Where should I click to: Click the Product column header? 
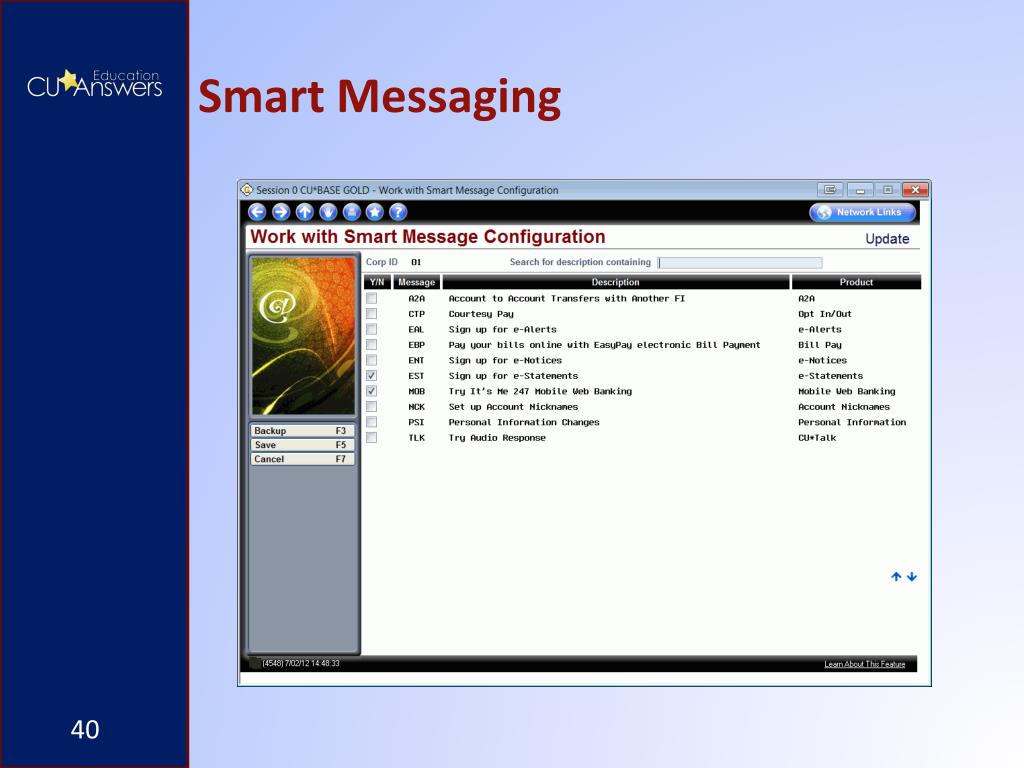[856, 282]
